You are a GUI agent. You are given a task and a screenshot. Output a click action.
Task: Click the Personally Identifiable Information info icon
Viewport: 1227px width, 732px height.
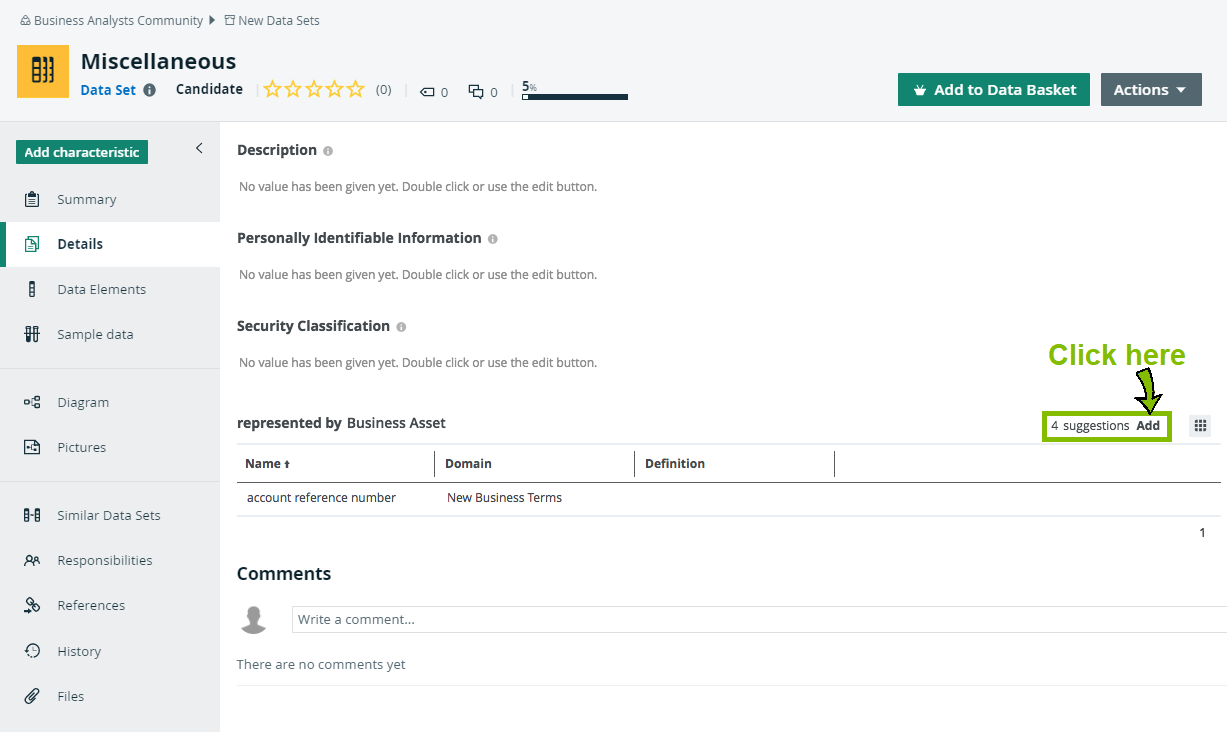tap(493, 239)
